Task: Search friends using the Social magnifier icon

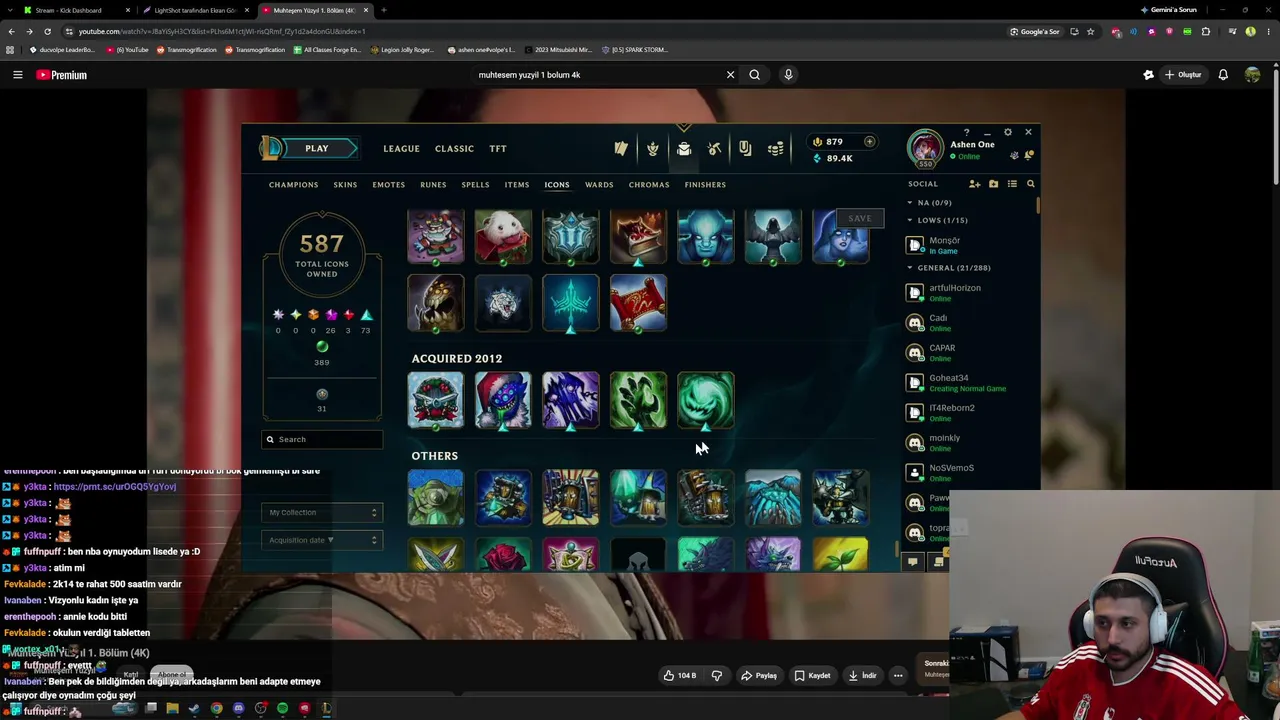Action: point(1031,184)
